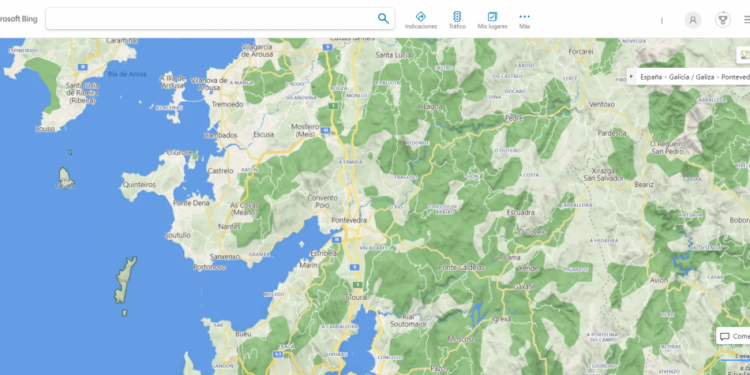Viewport: 750px width, 375px height.
Task: Click the Xende label
Action: [x=528, y=269]
